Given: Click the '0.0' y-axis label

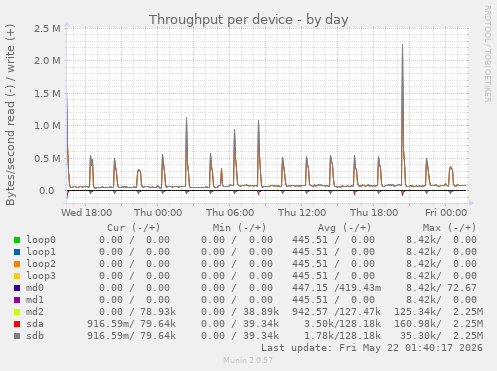Looking at the screenshot, I should (47, 191).
